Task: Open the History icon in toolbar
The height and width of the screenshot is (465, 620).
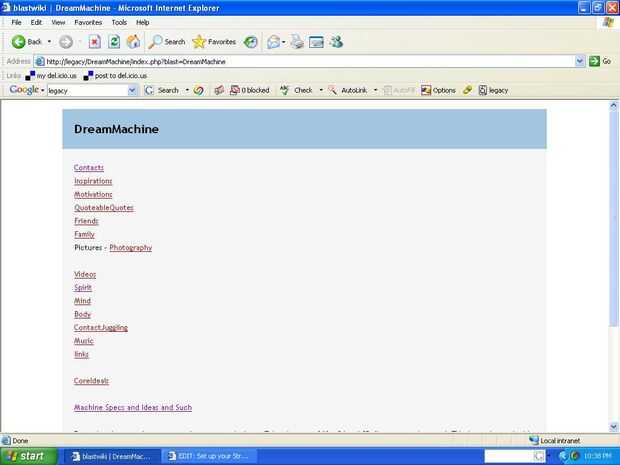Action: pyautogui.click(x=251, y=42)
